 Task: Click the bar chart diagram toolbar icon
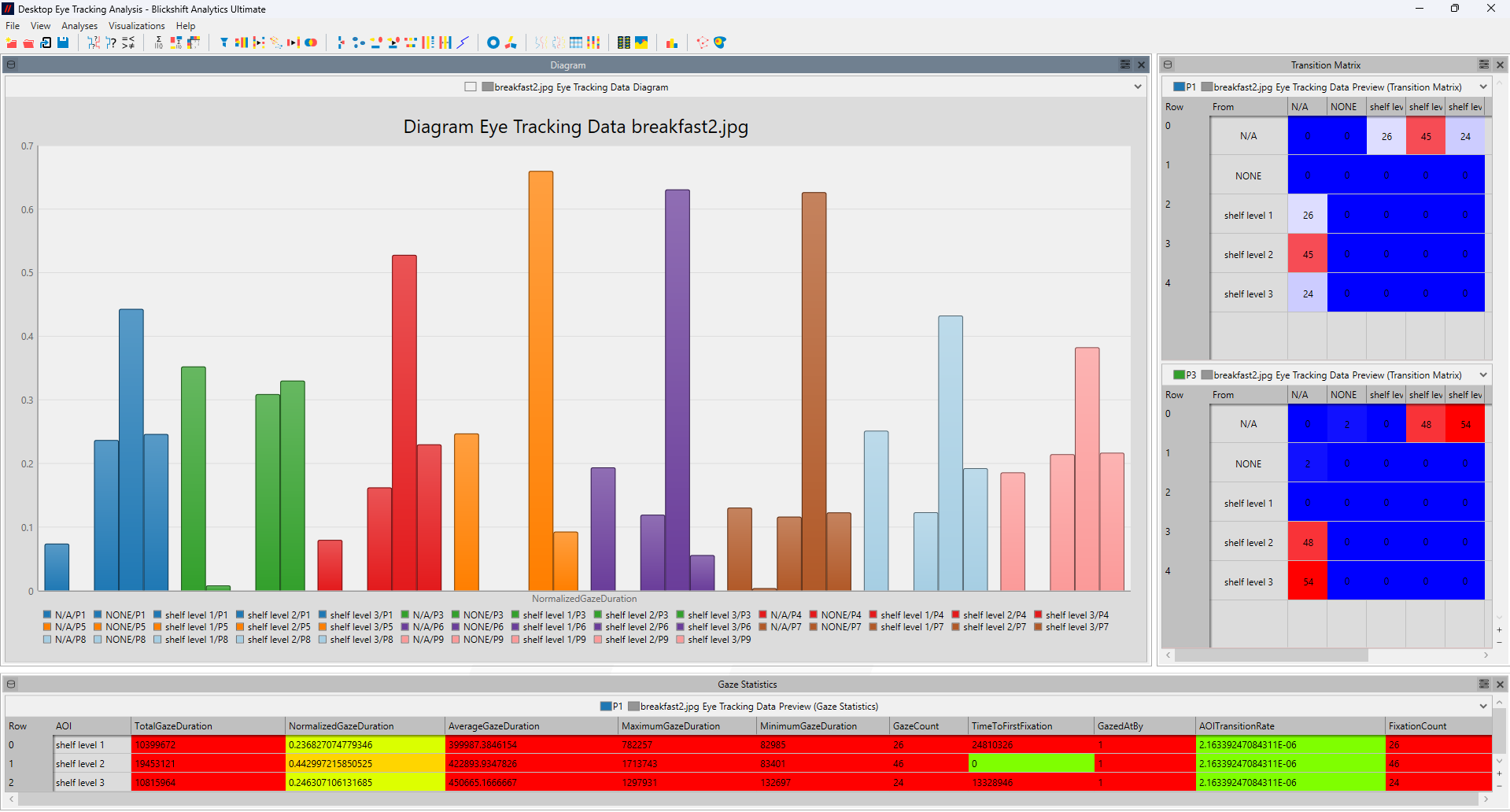click(671, 43)
